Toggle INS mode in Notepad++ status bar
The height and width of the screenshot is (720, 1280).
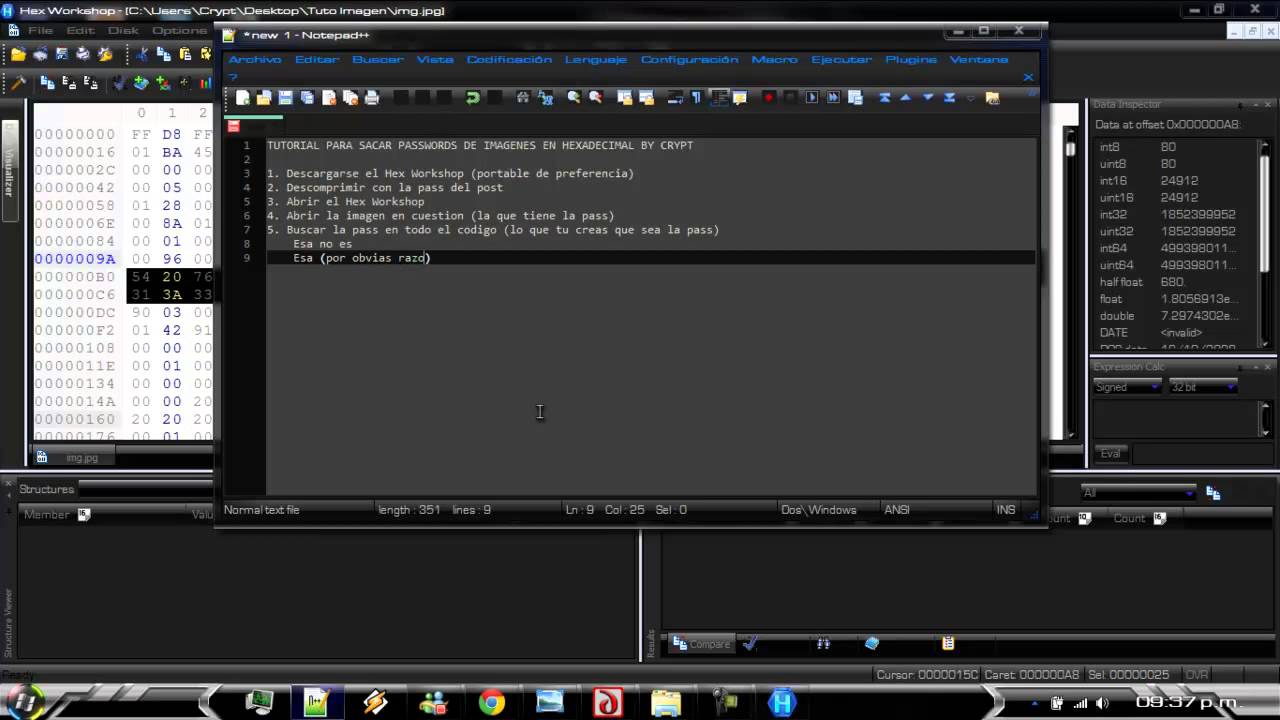1006,509
